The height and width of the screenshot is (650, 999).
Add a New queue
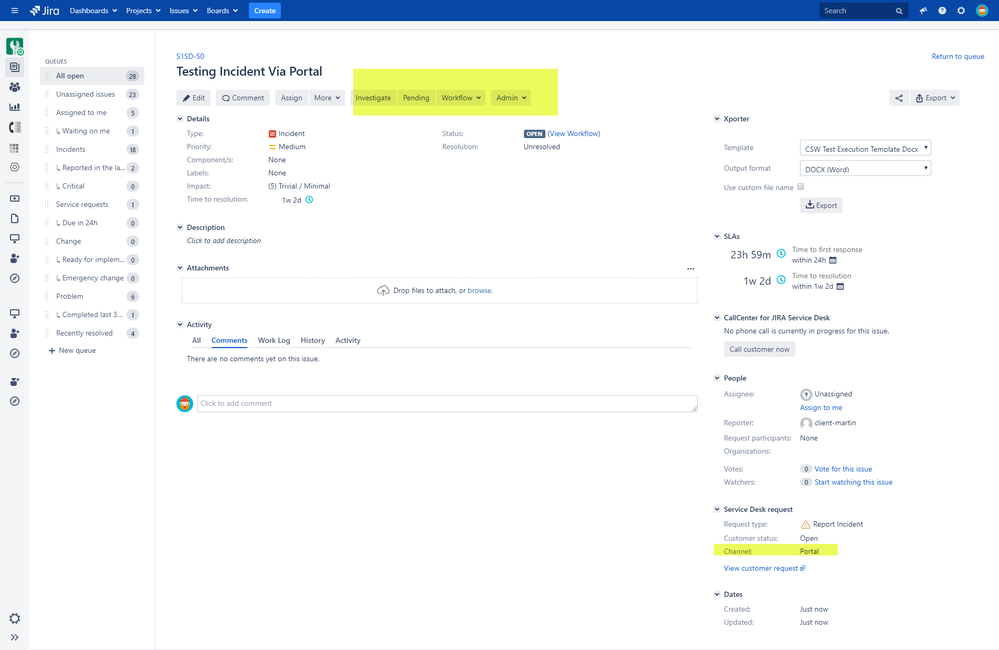(73, 350)
